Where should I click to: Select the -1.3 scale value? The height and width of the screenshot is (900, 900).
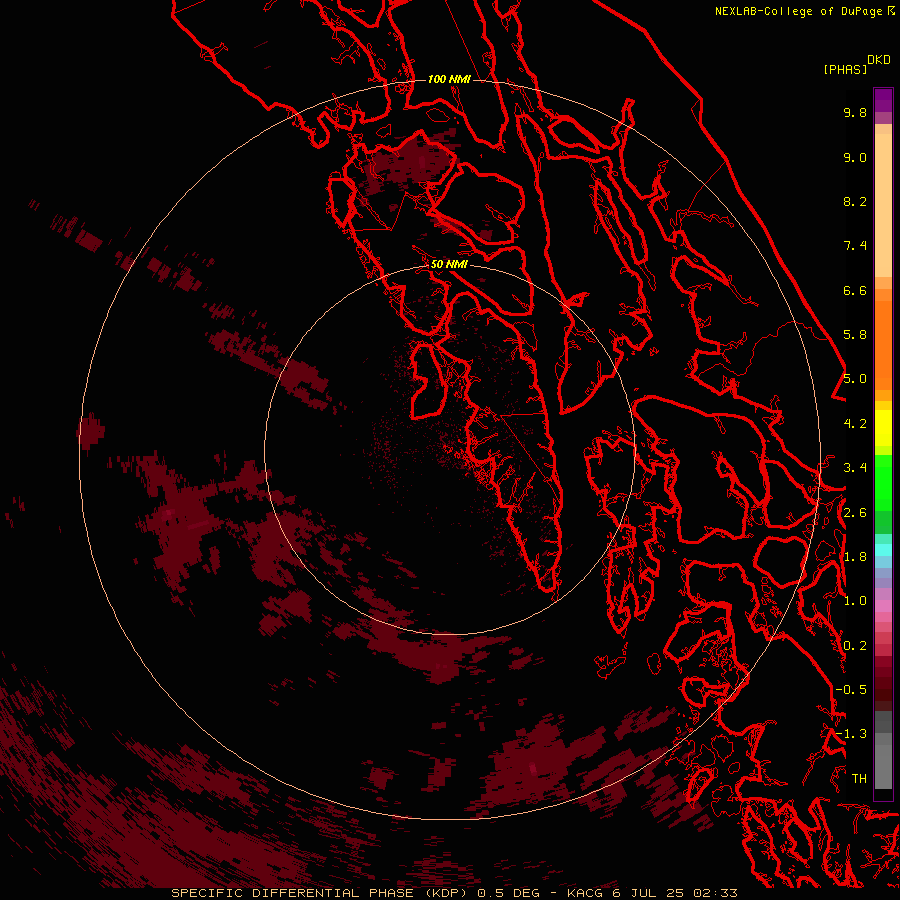[851, 734]
